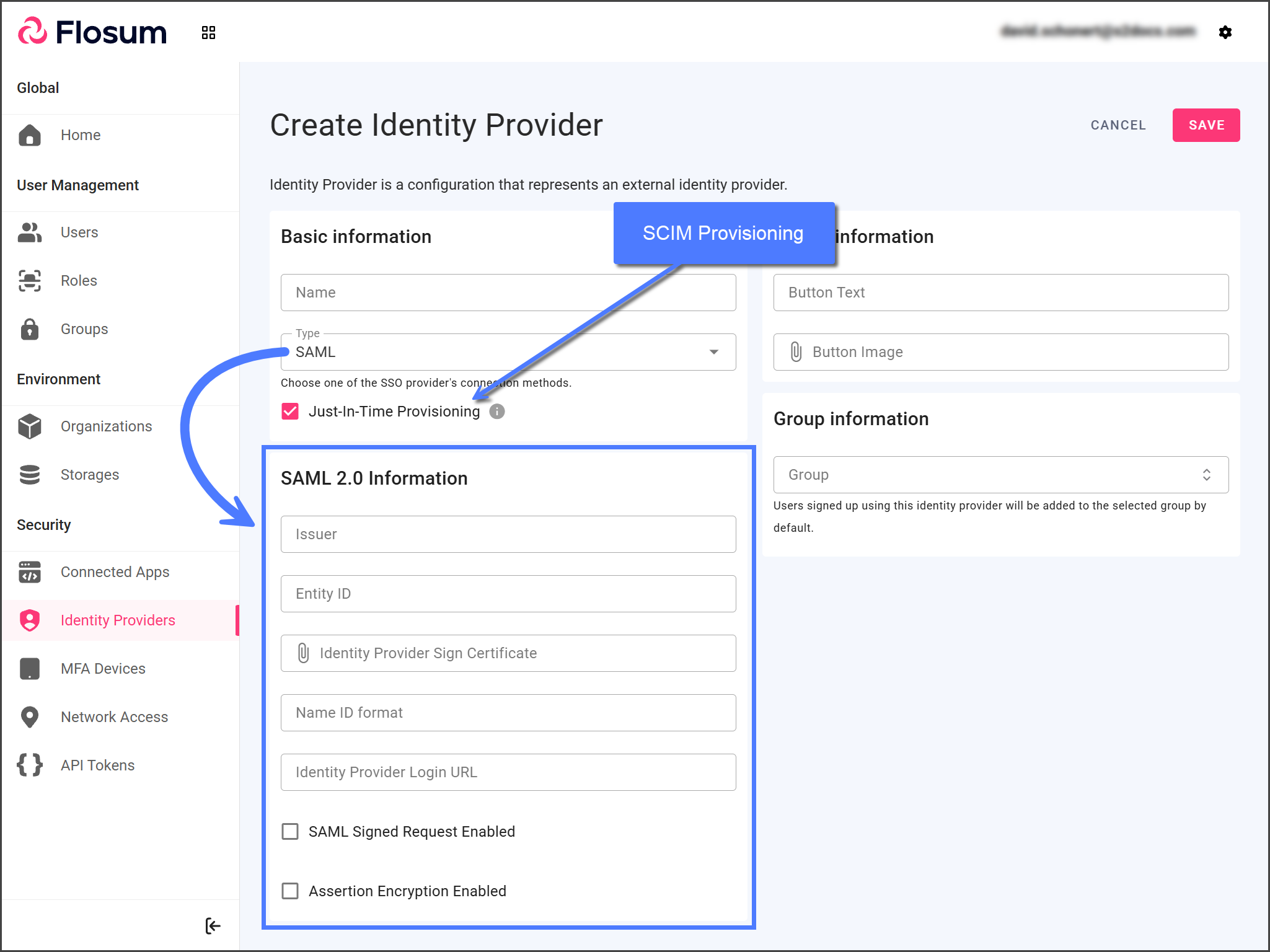1270x952 pixels.
Task: Click the Issuer input field
Action: point(508,534)
